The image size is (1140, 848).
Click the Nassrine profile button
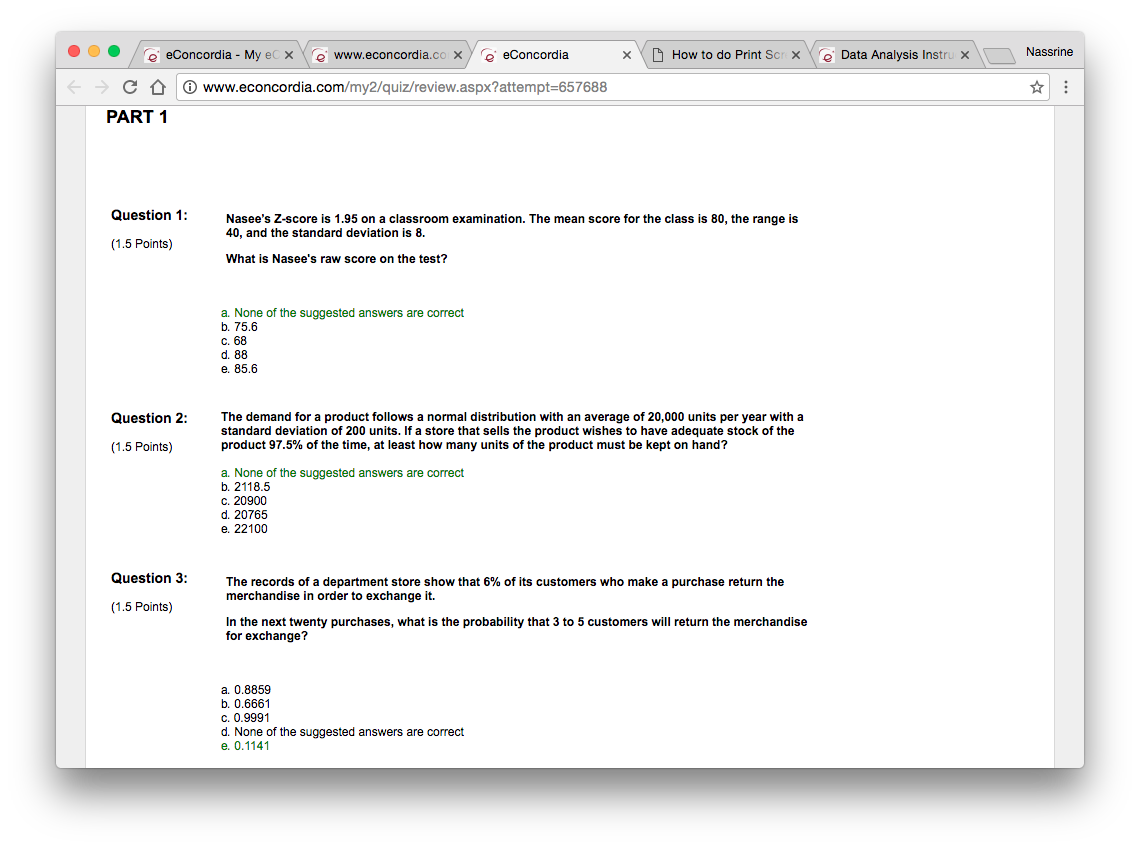(x=1049, y=52)
